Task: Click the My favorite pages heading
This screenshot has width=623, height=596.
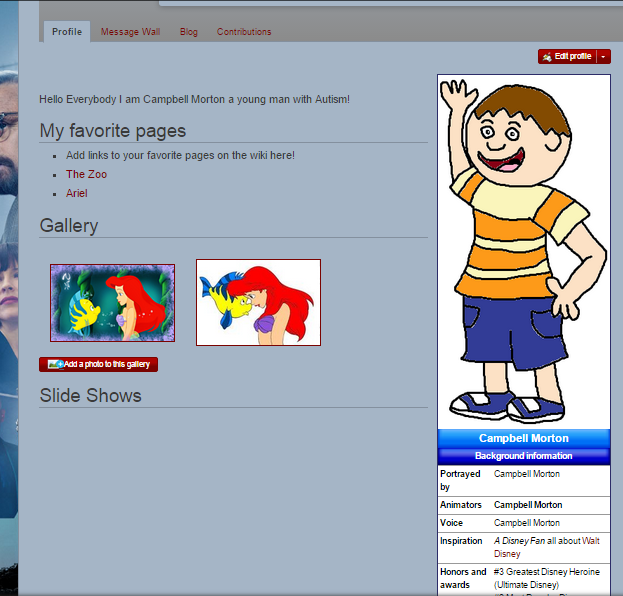Action: pyautogui.click(x=113, y=131)
